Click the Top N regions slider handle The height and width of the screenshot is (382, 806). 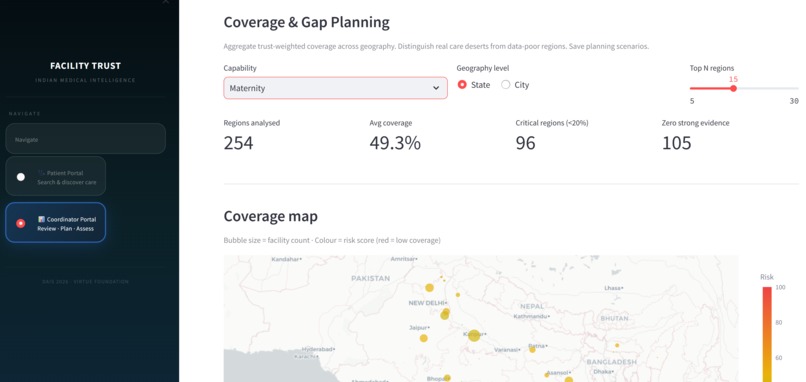(734, 88)
